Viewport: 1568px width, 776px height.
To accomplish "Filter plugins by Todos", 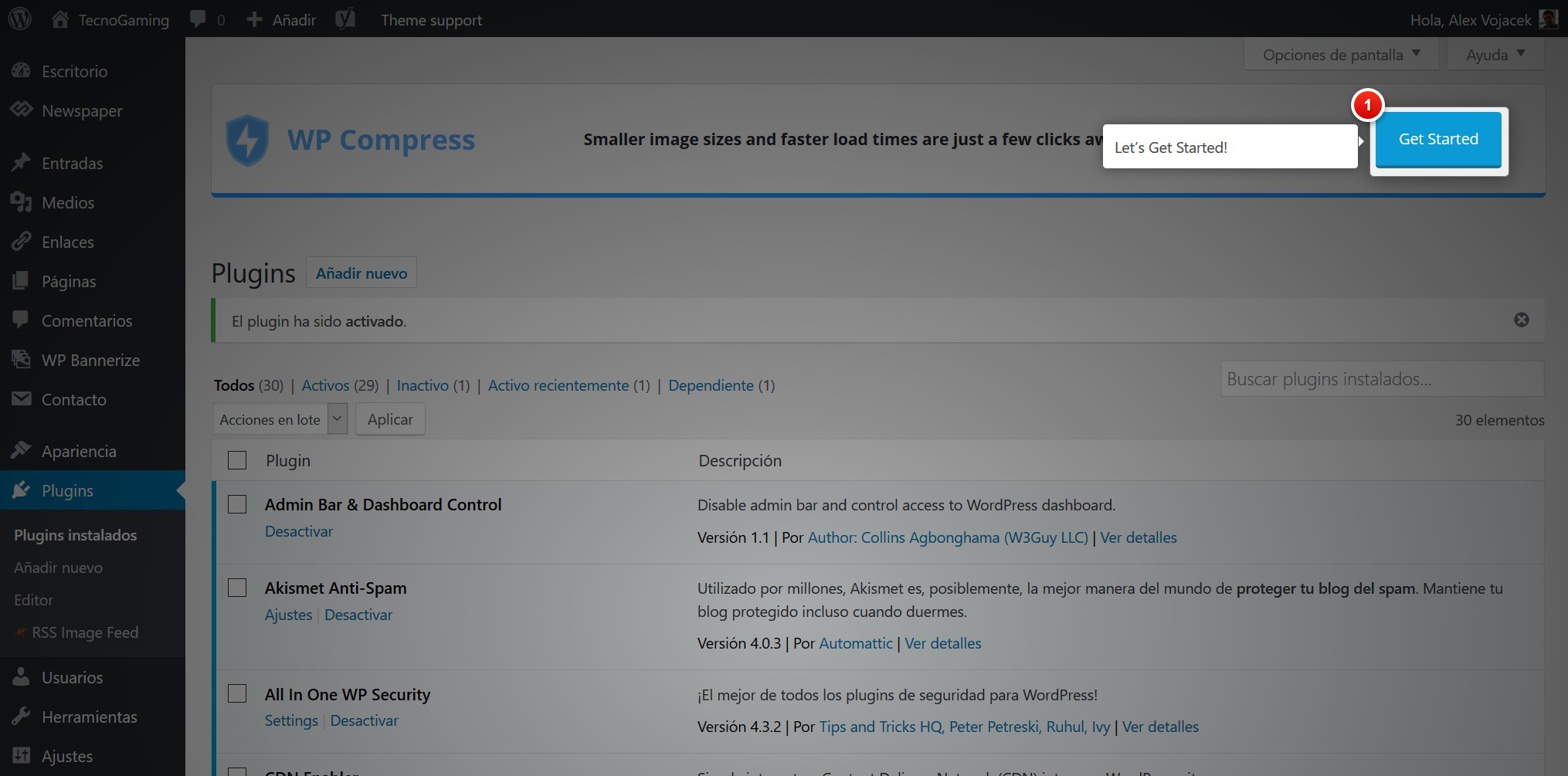I will 234,385.
